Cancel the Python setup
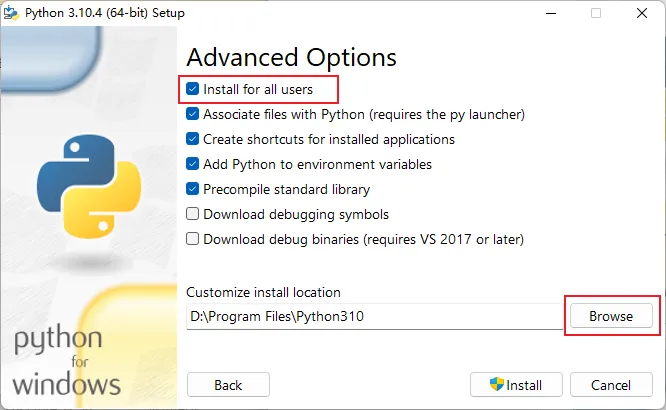The image size is (666, 410). click(611, 385)
